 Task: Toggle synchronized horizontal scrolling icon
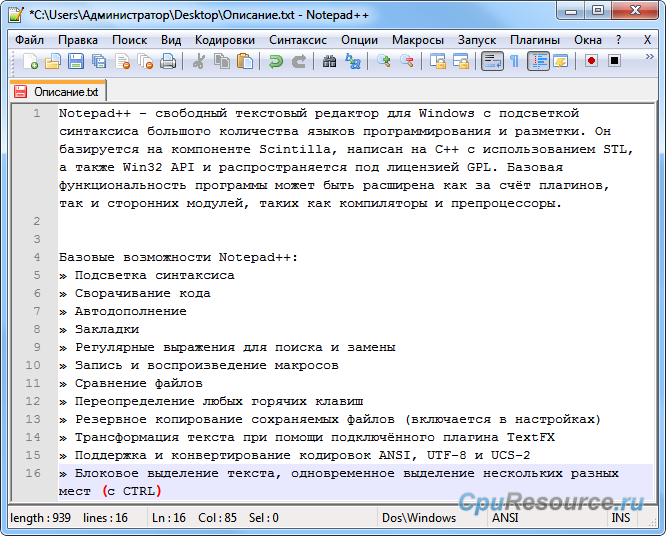click(460, 62)
